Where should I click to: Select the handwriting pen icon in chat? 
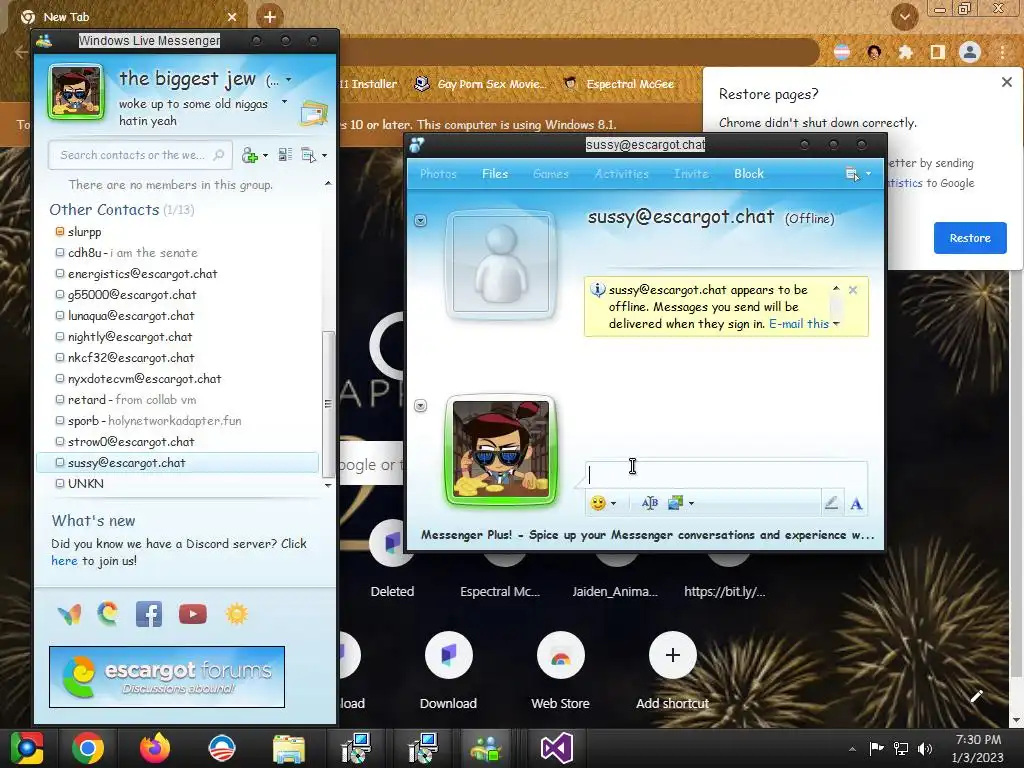point(831,503)
